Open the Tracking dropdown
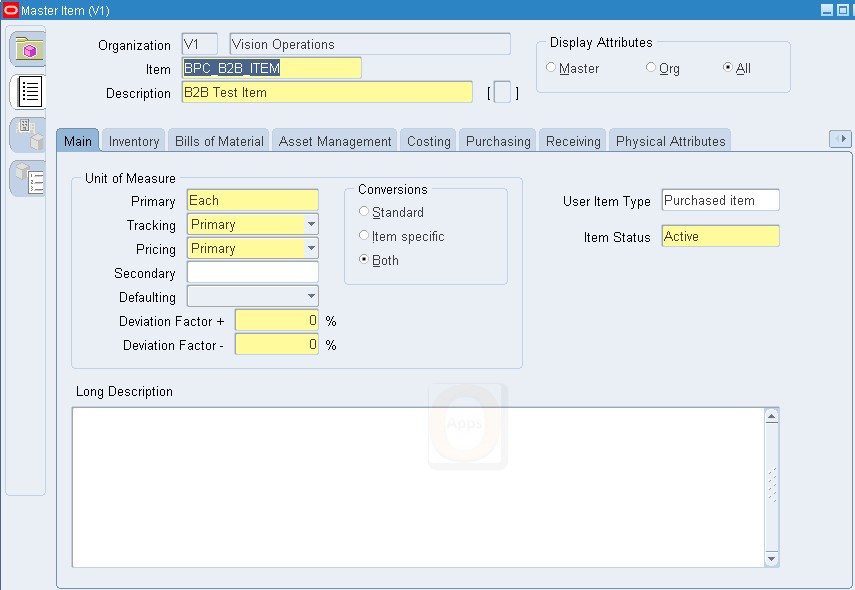This screenshot has height=590, width=855. (x=311, y=224)
